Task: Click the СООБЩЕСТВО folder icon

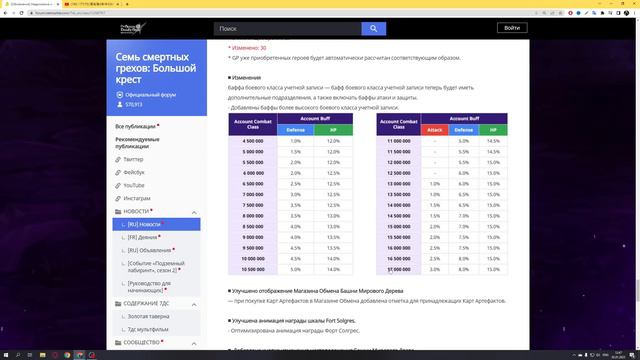Action: (118, 342)
